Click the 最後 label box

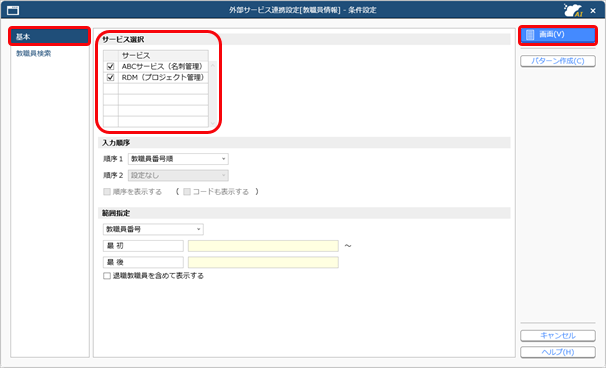point(143,262)
